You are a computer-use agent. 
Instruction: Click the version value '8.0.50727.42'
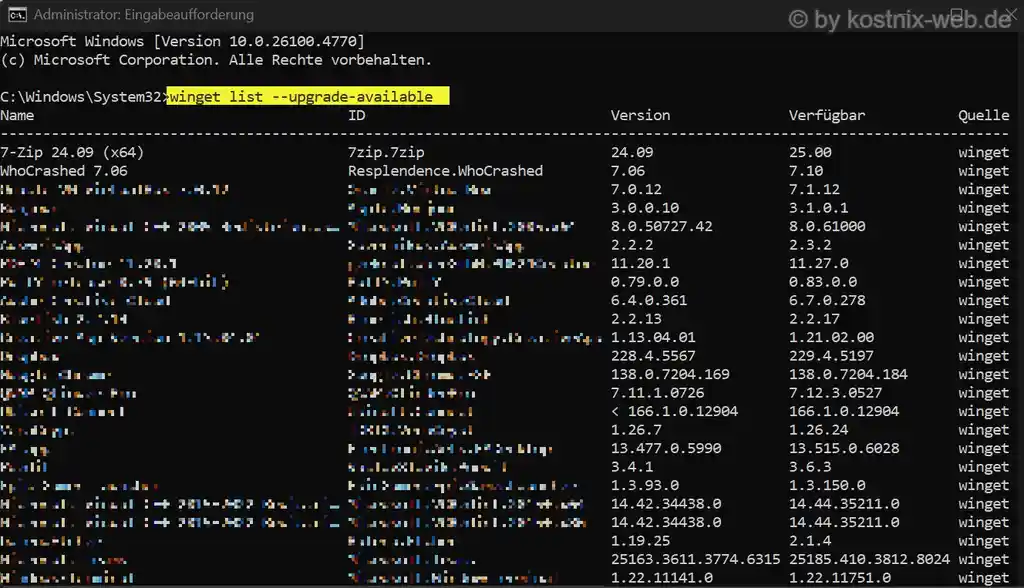click(x=662, y=226)
